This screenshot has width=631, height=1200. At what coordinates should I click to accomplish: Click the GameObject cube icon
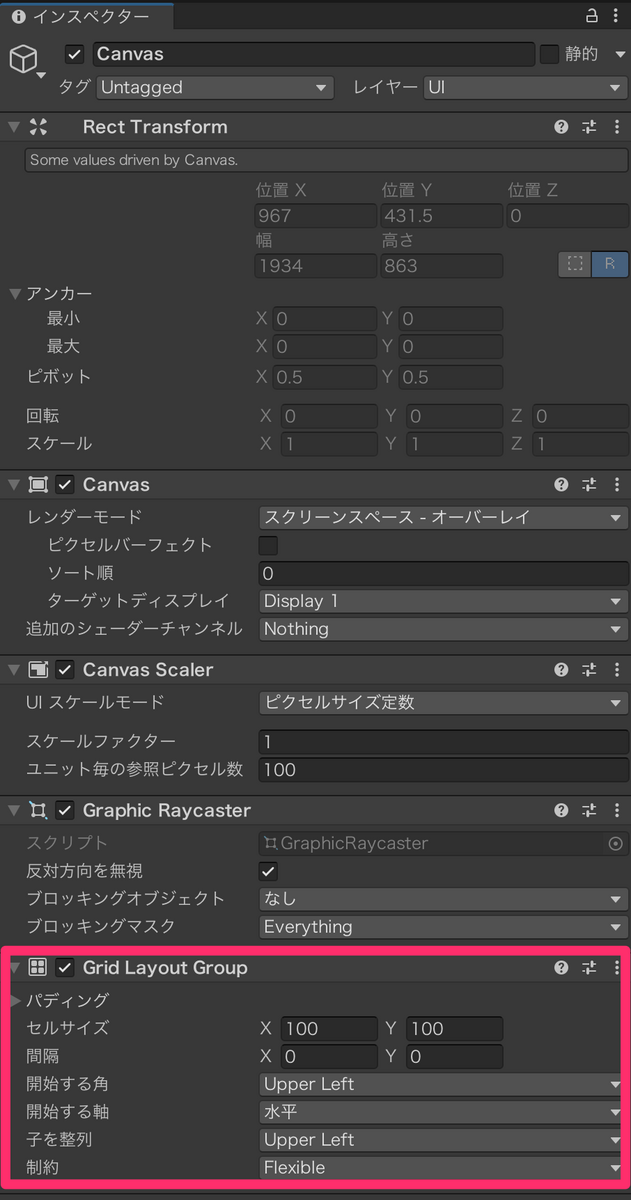[22, 60]
